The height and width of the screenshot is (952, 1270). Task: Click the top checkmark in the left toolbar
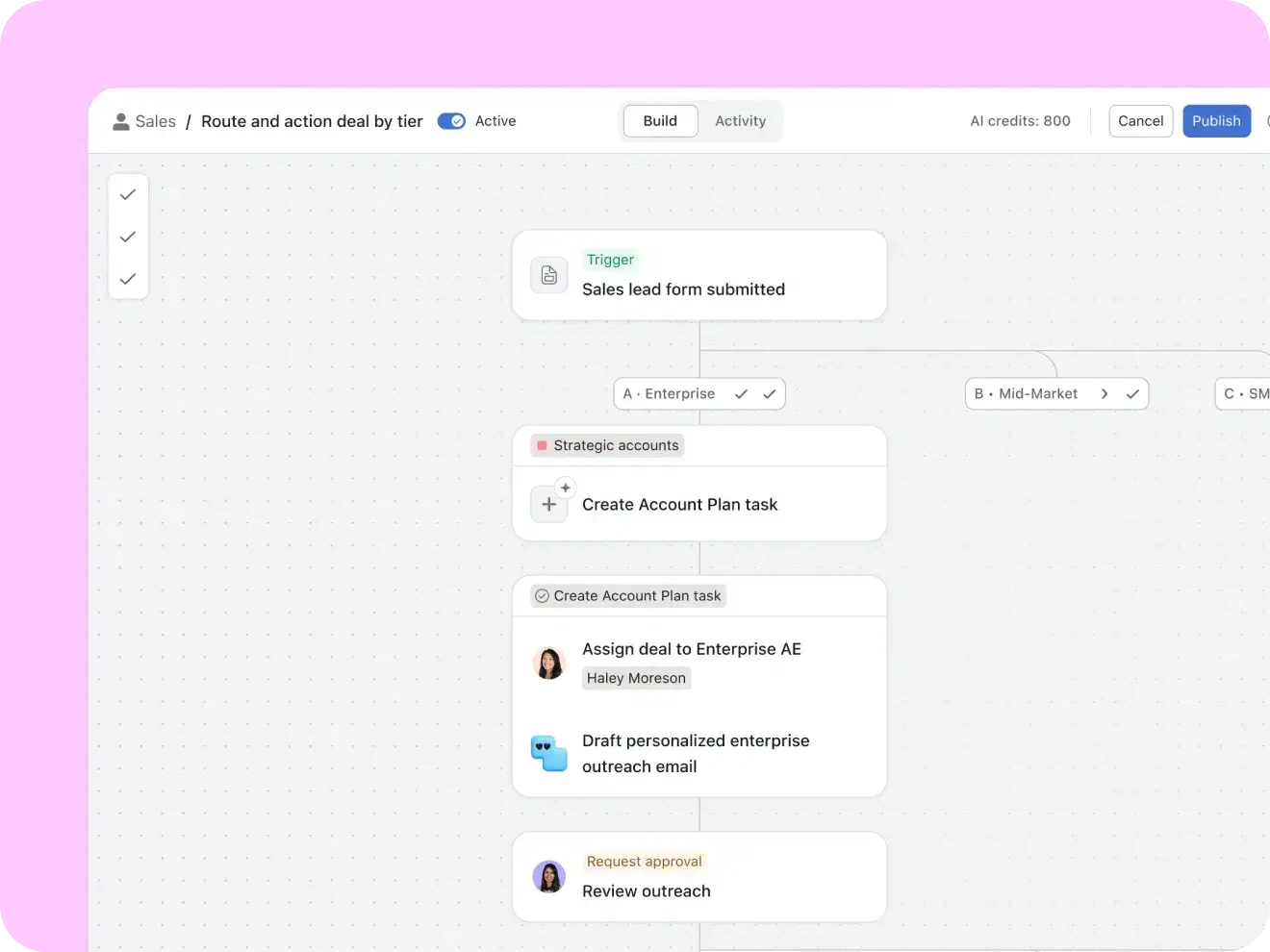tap(128, 194)
